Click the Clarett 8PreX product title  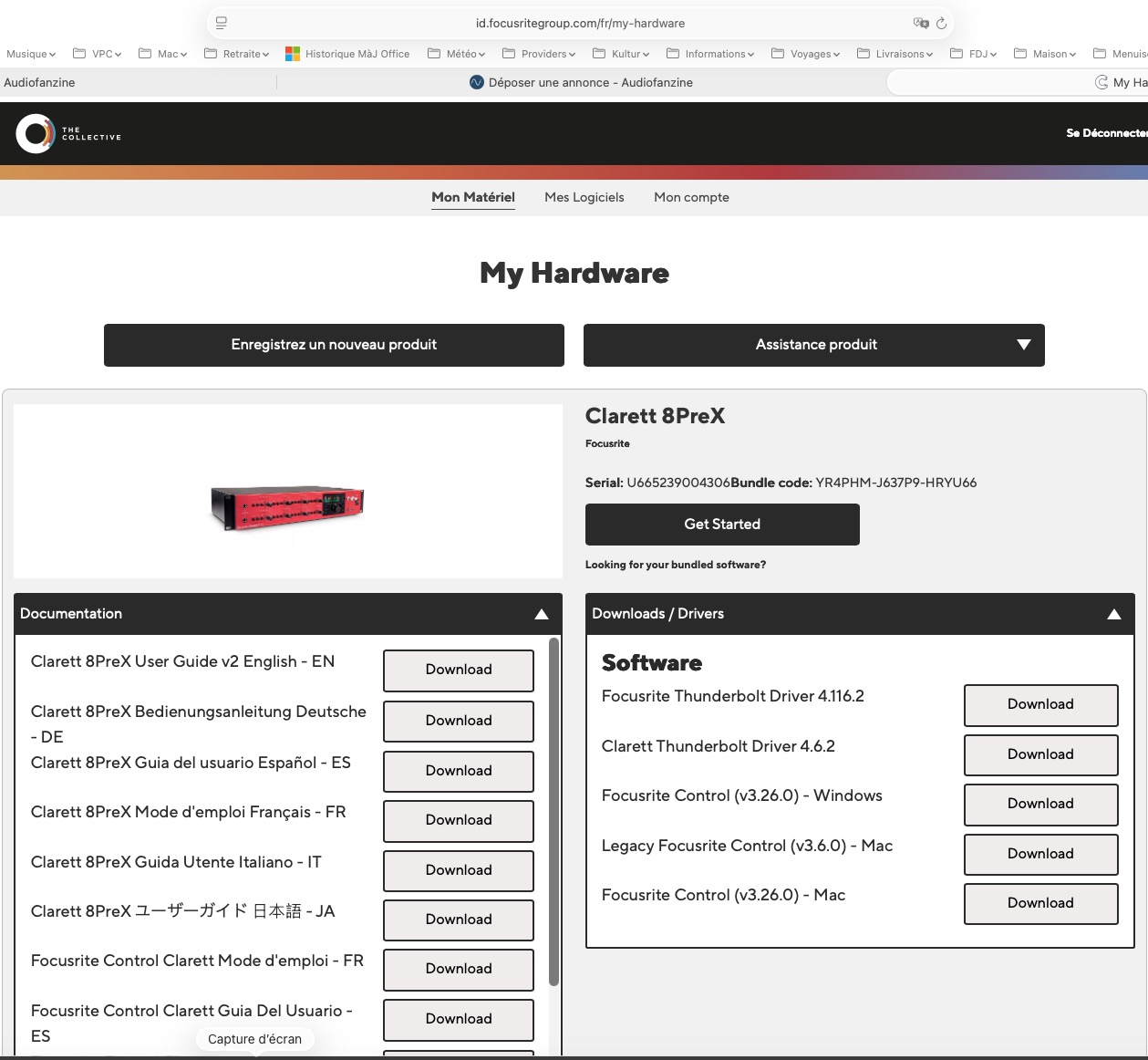pyautogui.click(x=655, y=416)
